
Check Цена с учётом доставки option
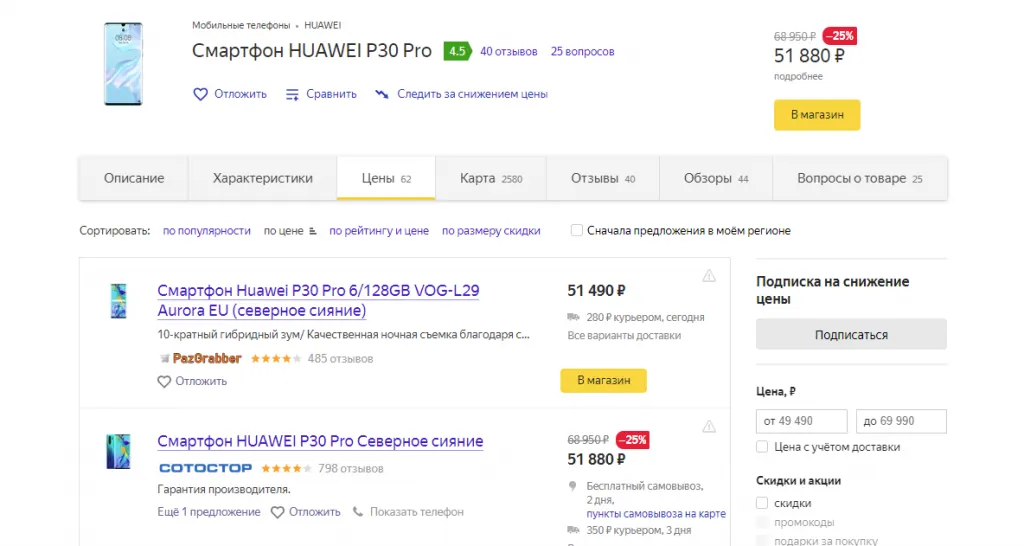point(763,447)
